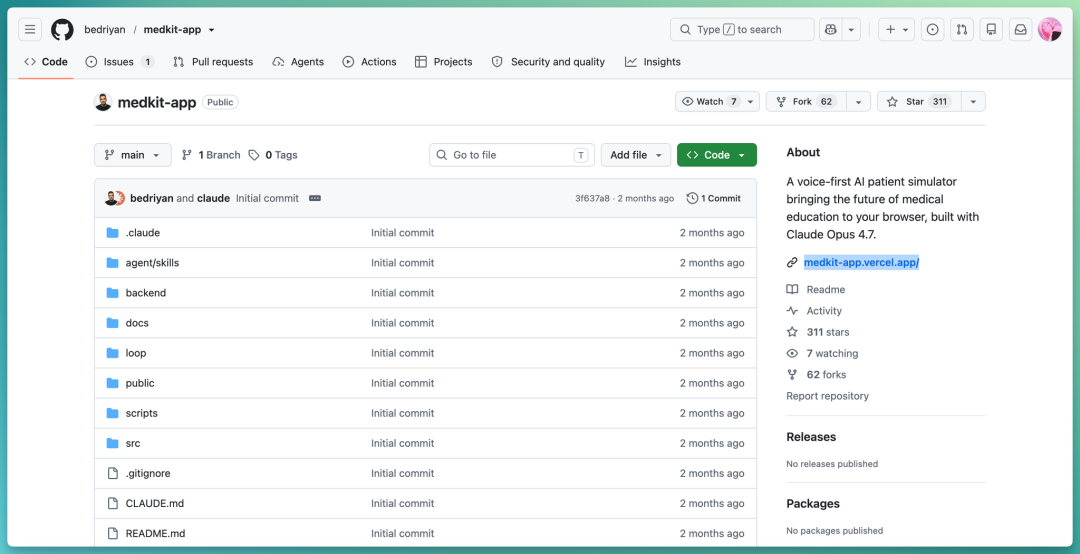Open the hamburger navigation menu
Viewport: 1080px width, 554px height.
pyautogui.click(x=30, y=30)
